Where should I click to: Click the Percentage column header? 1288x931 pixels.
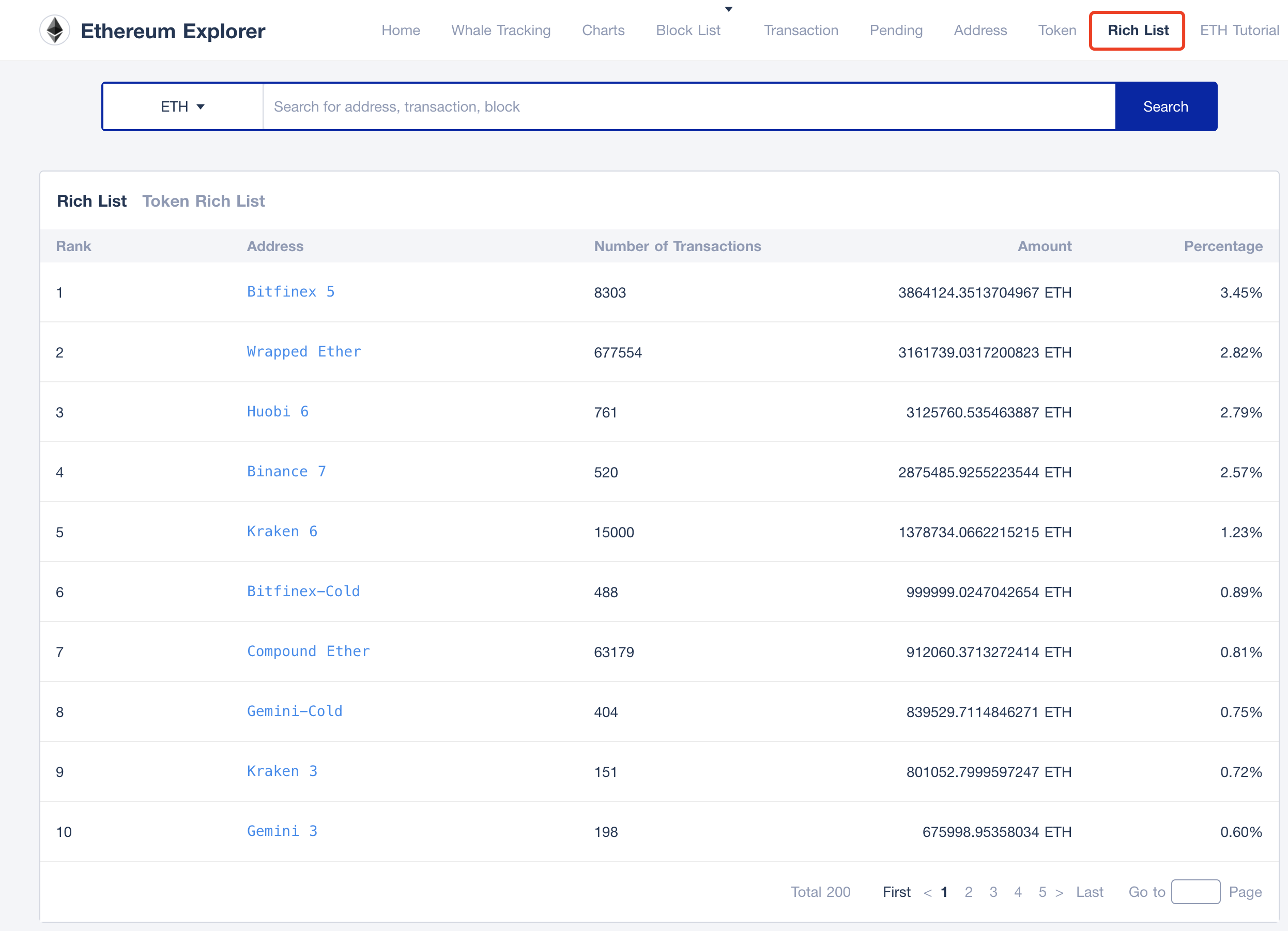pyautogui.click(x=1223, y=246)
